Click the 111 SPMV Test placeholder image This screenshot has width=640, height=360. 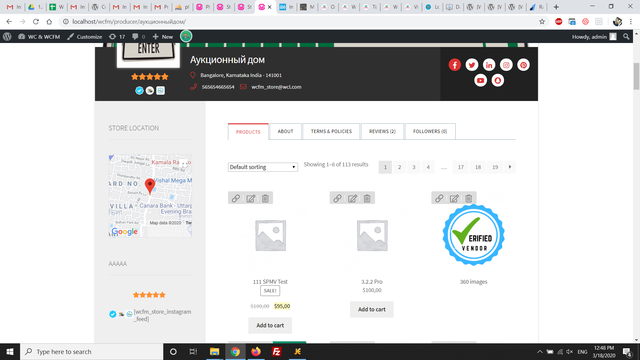(x=270, y=236)
